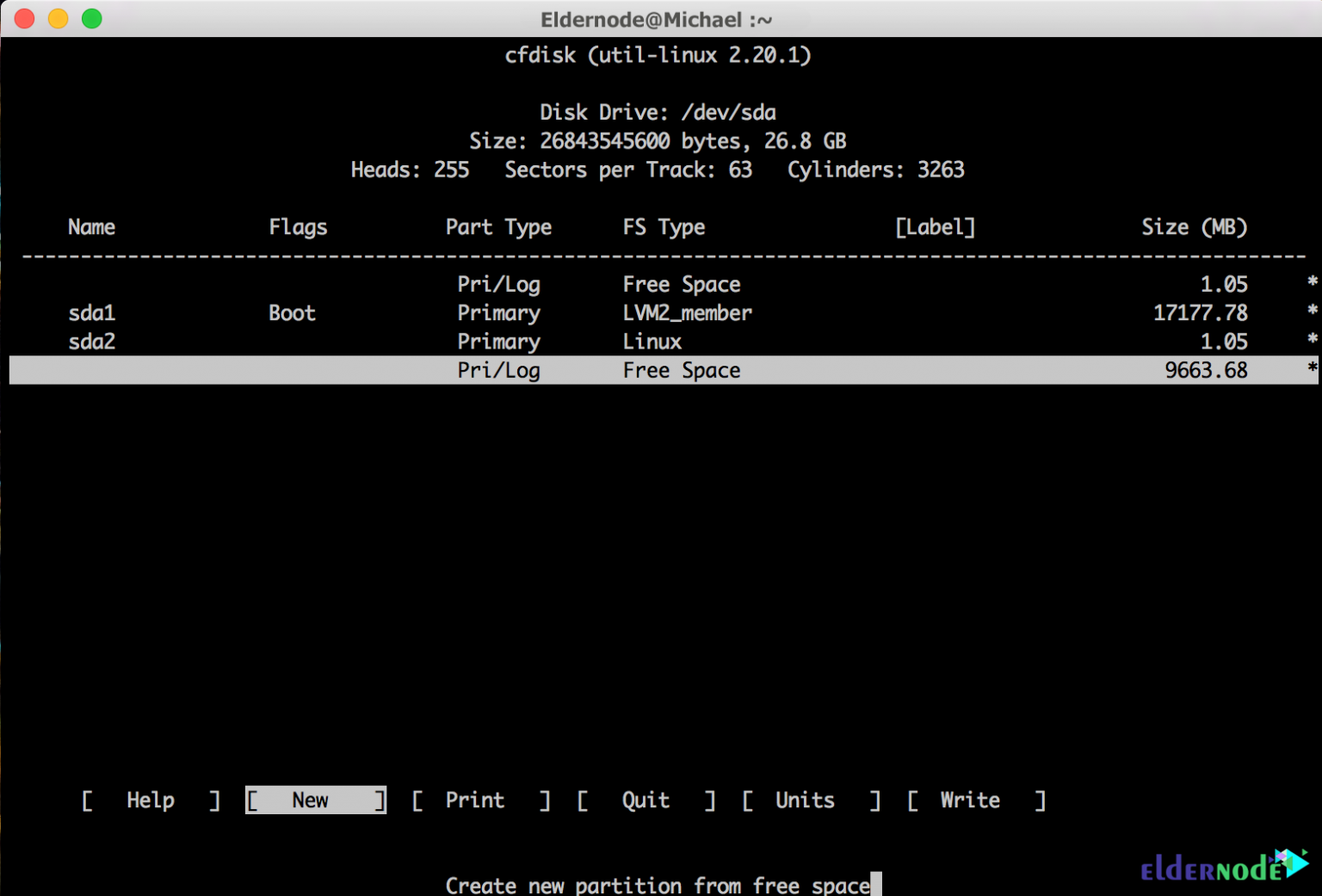Viewport: 1322px width, 896px height.
Task: Click the Size (MB) column header
Action: (1195, 227)
